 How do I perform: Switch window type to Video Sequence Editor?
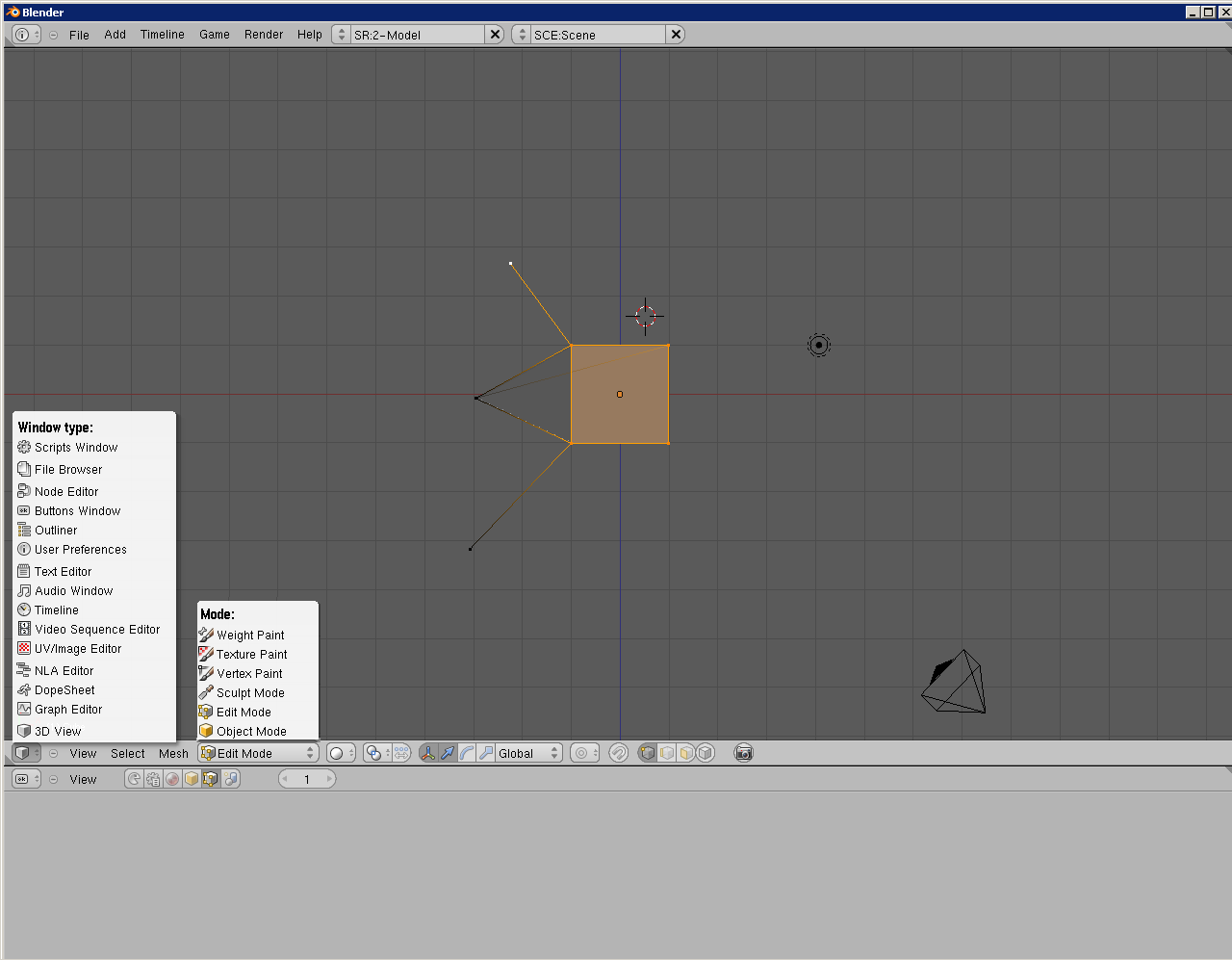(x=94, y=630)
